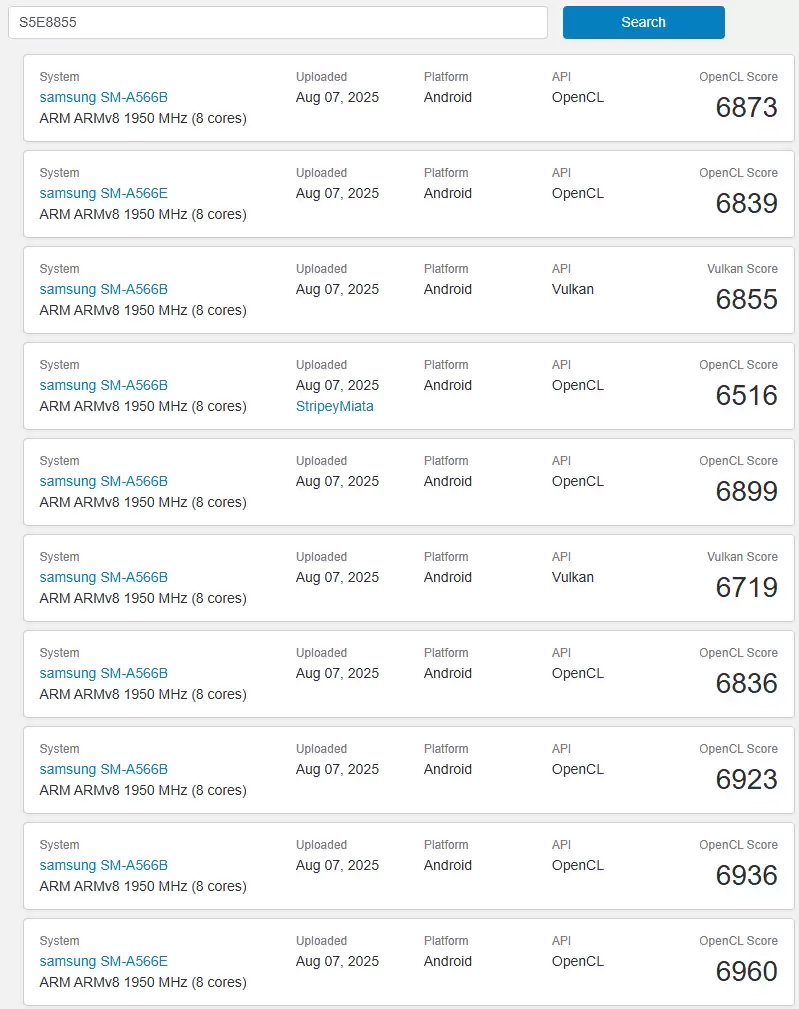Click the OpenCL score value 6960

pos(746,972)
